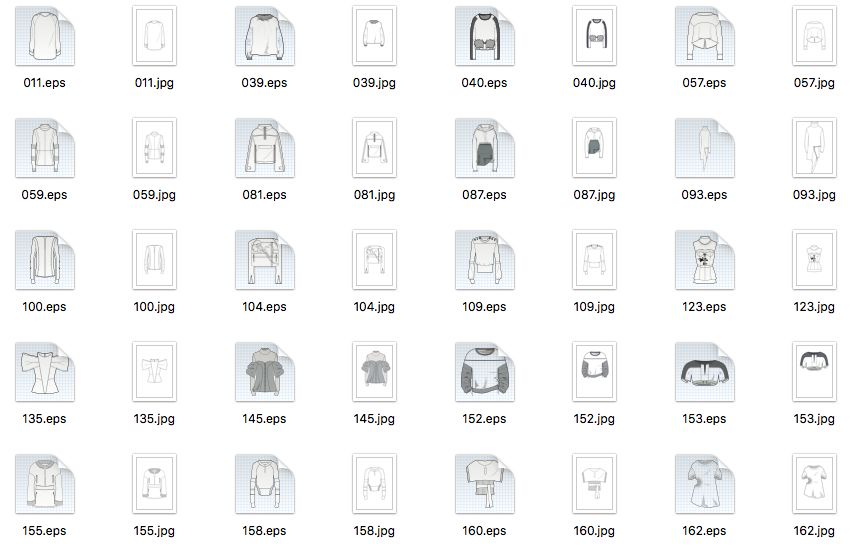This screenshot has height=556, width=858.
Task: Choose the 123.eps file icon
Action: click(x=705, y=260)
